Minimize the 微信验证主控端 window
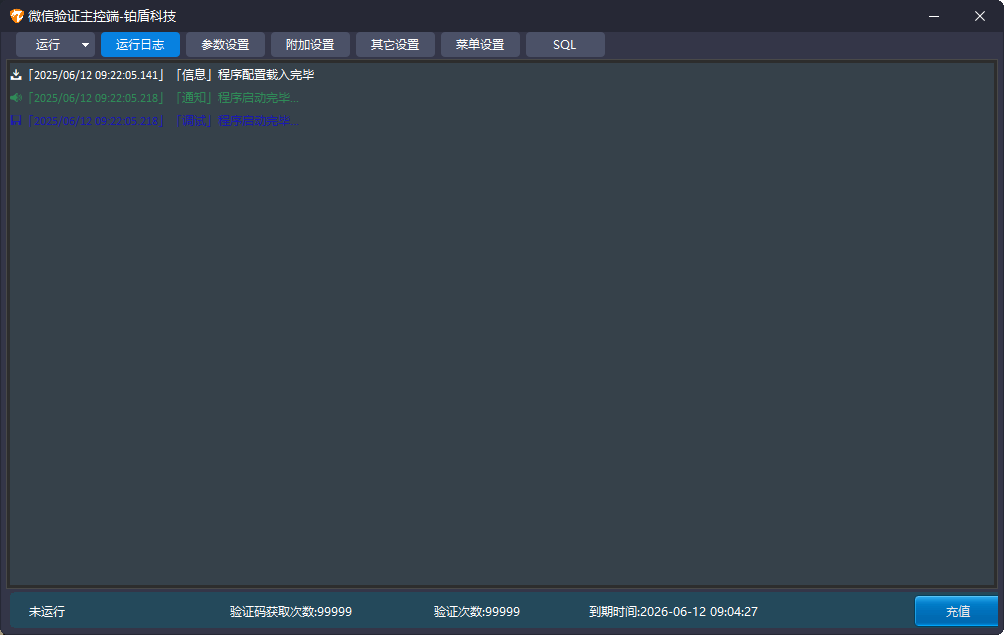This screenshot has height=635, width=1004. [934, 16]
